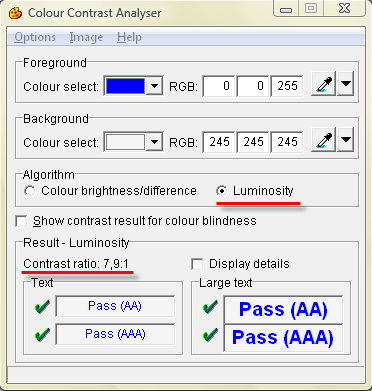Image resolution: width=372 pixels, height=391 pixels.
Task: Click the background green value field
Action: point(253,142)
